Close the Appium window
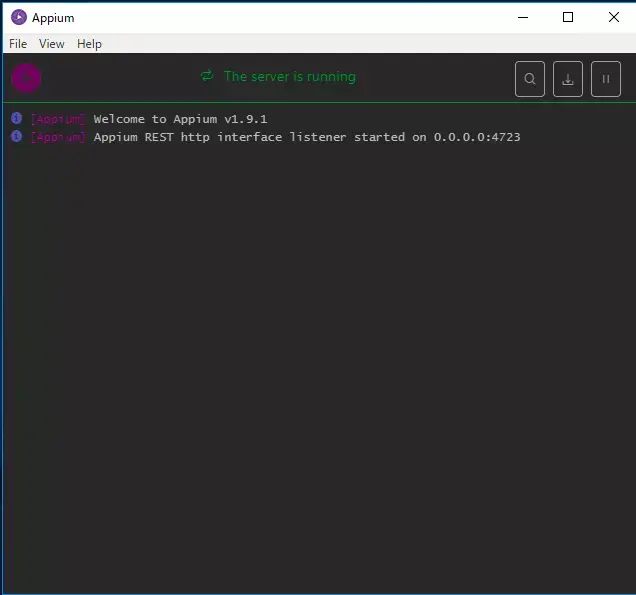 pyautogui.click(x=614, y=17)
